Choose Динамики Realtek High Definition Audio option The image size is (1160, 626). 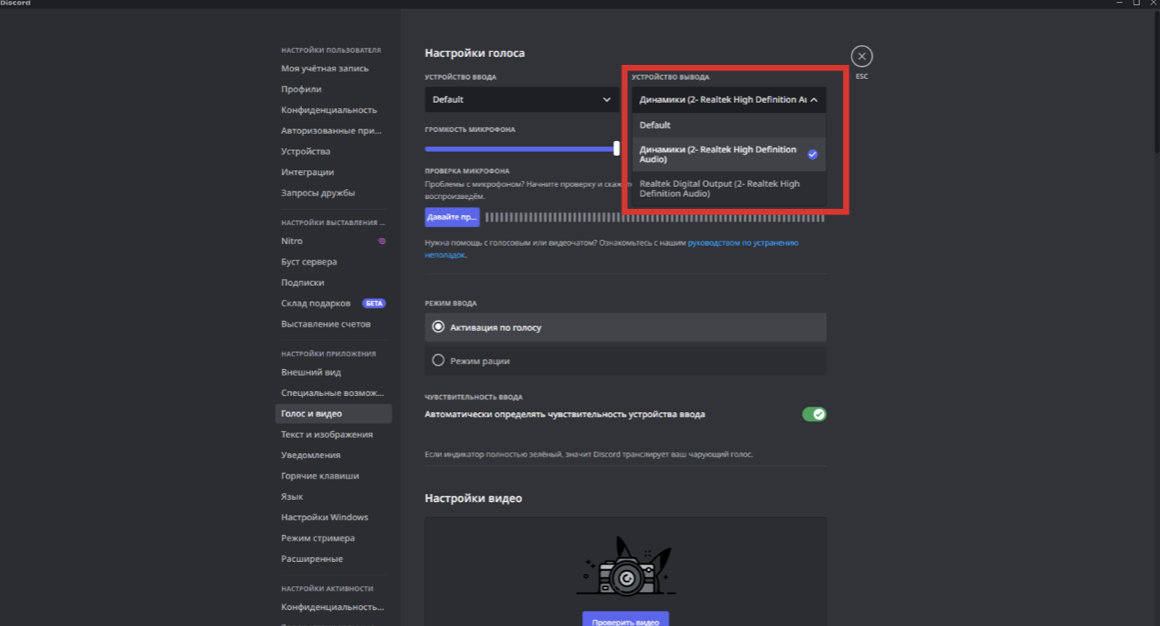(x=729, y=154)
